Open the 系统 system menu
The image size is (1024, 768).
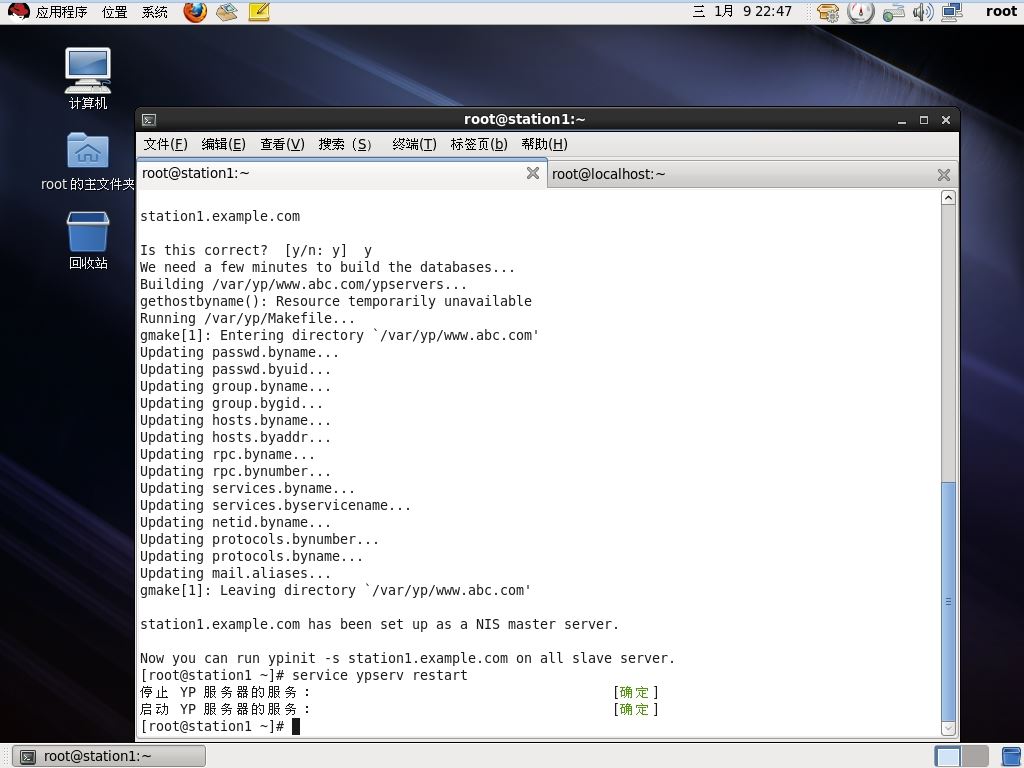[x=155, y=12]
